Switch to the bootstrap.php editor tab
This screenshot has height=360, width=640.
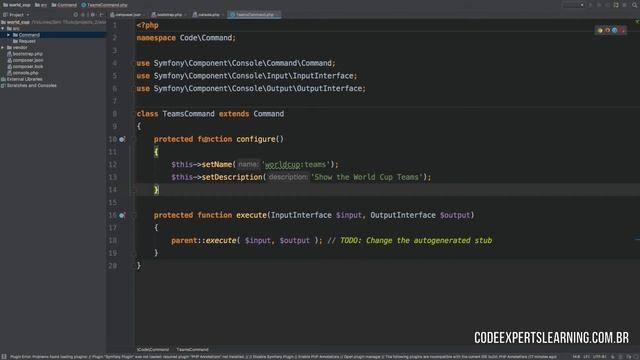tap(169, 15)
